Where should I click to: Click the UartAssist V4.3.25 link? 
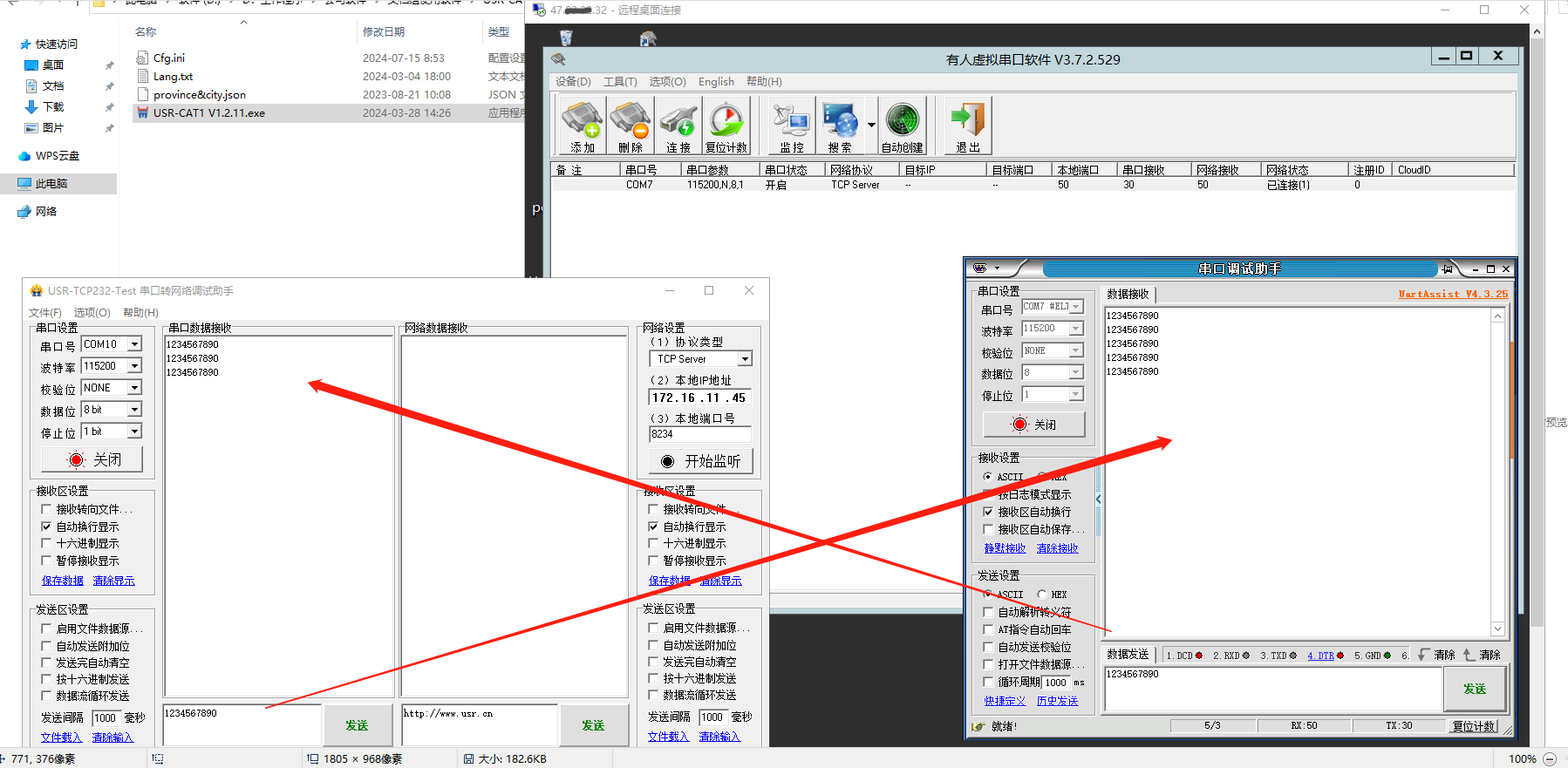pyautogui.click(x=1452, y=295)
